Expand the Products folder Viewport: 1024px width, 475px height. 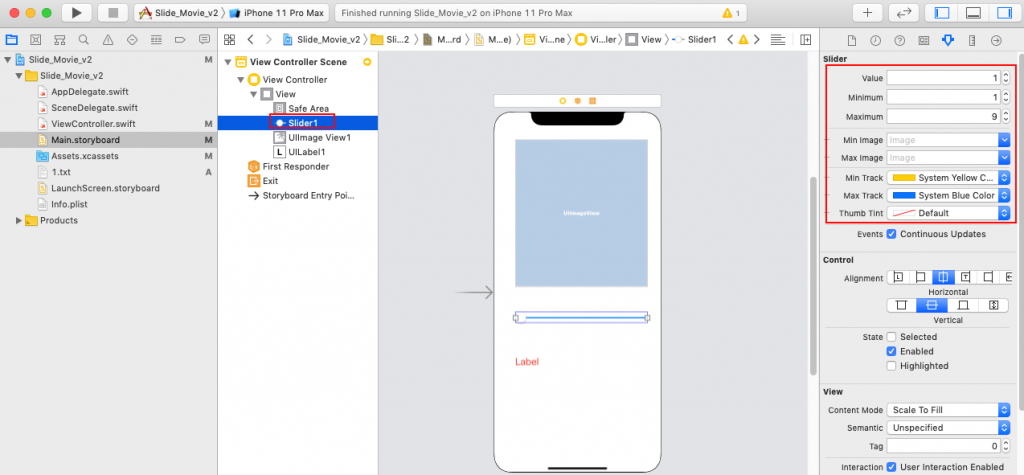click(19, 220)
